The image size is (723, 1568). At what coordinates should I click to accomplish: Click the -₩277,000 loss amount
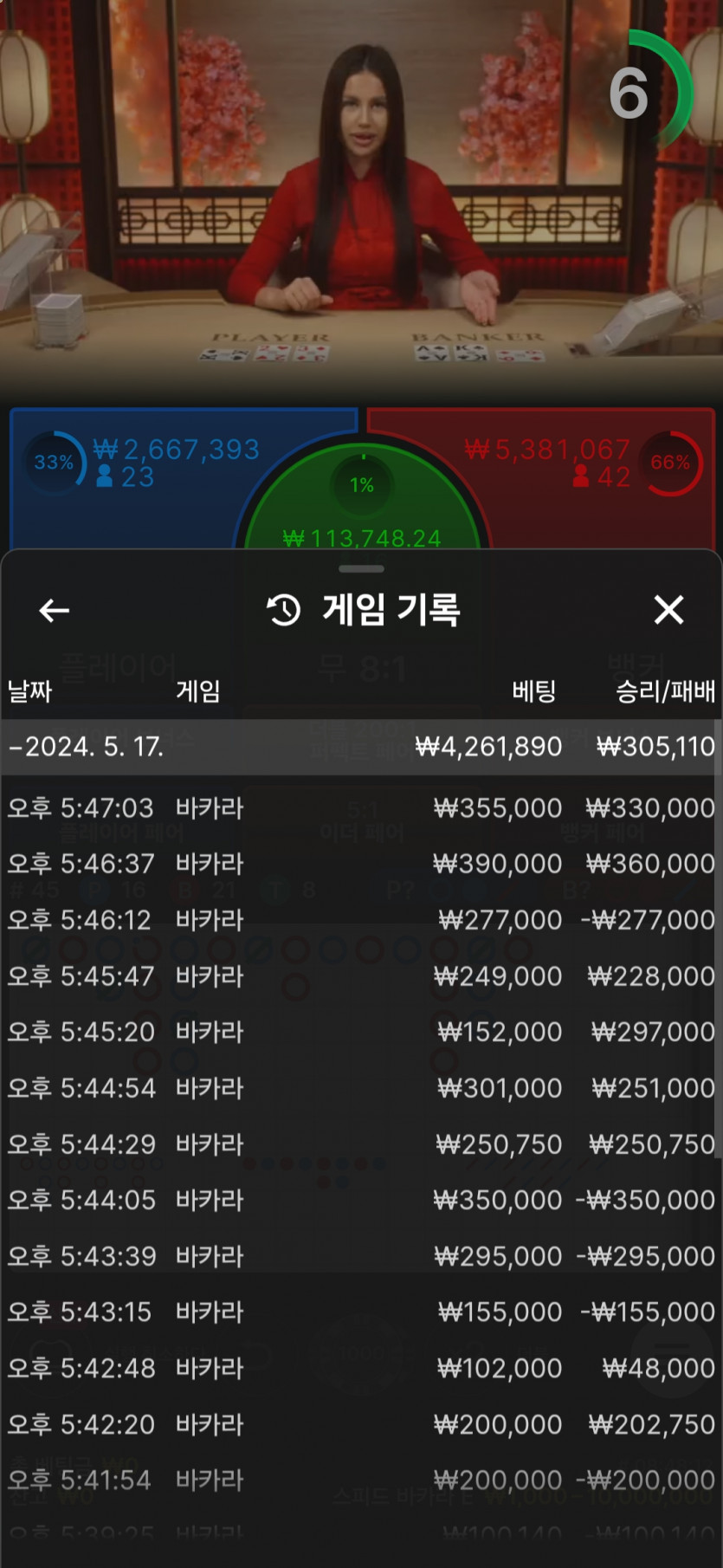(x=648, y=920)
